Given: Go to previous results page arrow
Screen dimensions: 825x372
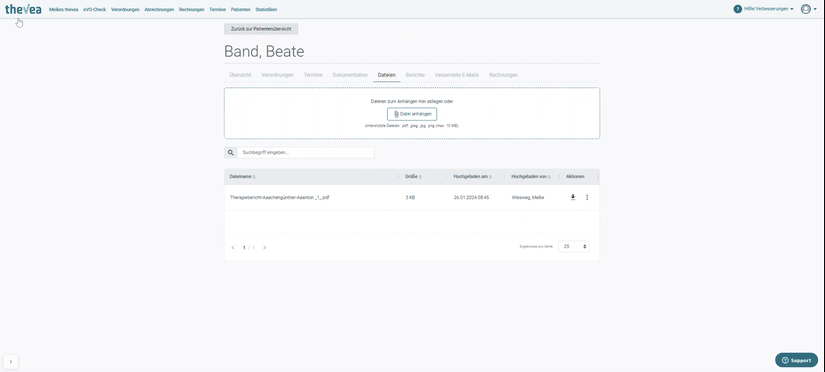Looking at the screenshot, I should click(x=233, y=247).
